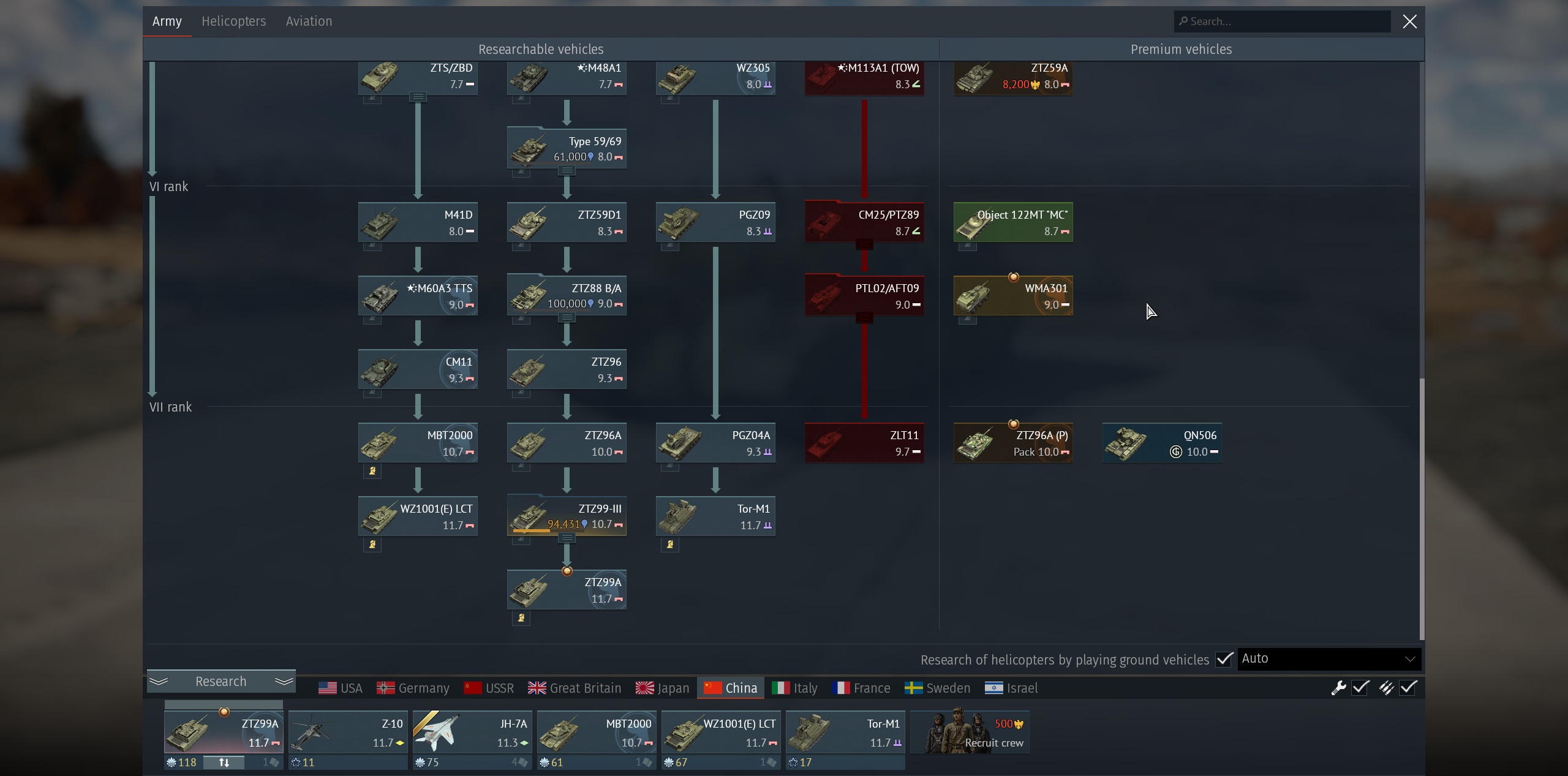
Task: Select the ZTZ99-III vehicle being researched
Action: tap(567, 516)
